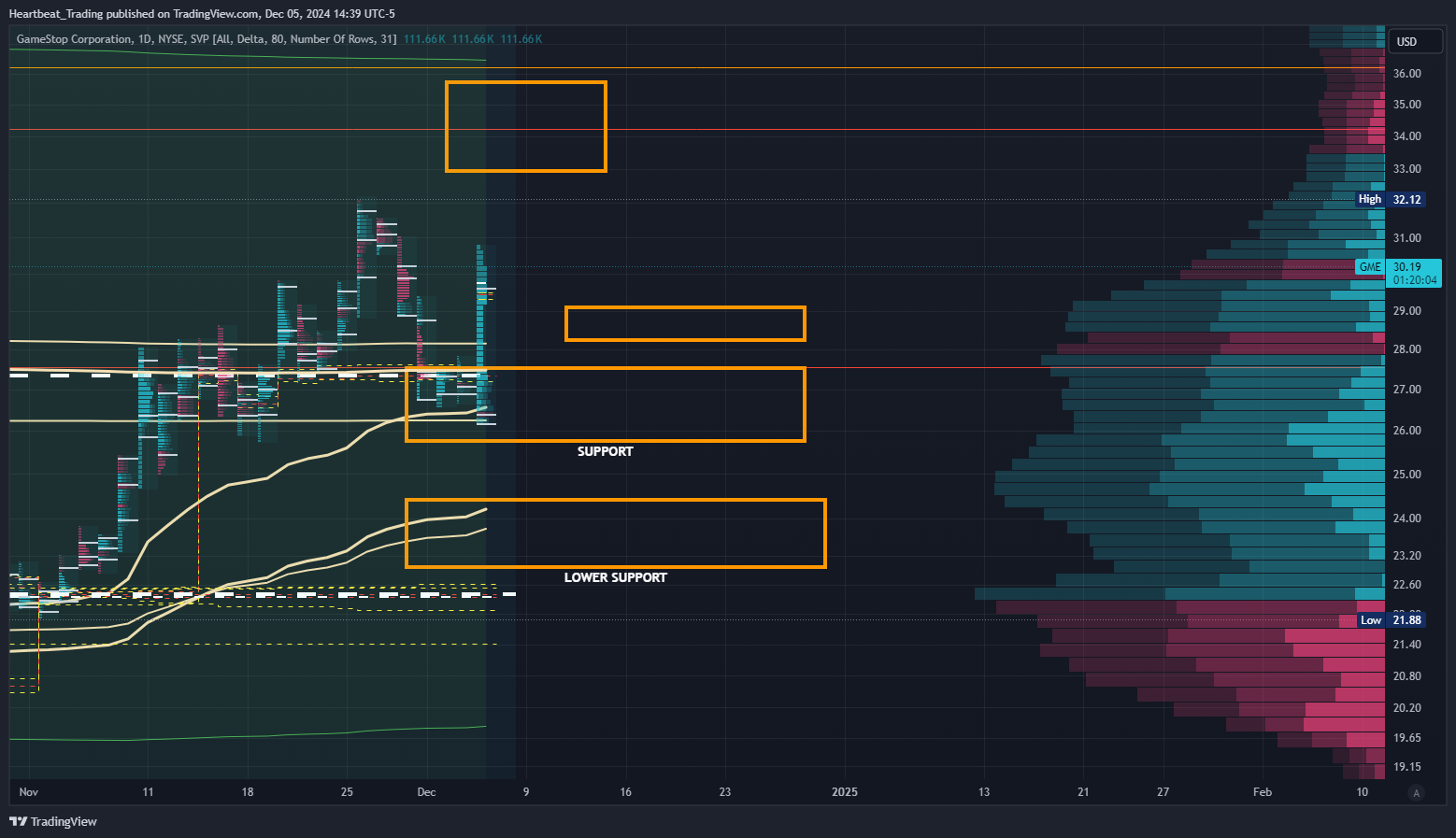
Task: Click the 28.00 price axis label
Action: tap(1406, 349)
